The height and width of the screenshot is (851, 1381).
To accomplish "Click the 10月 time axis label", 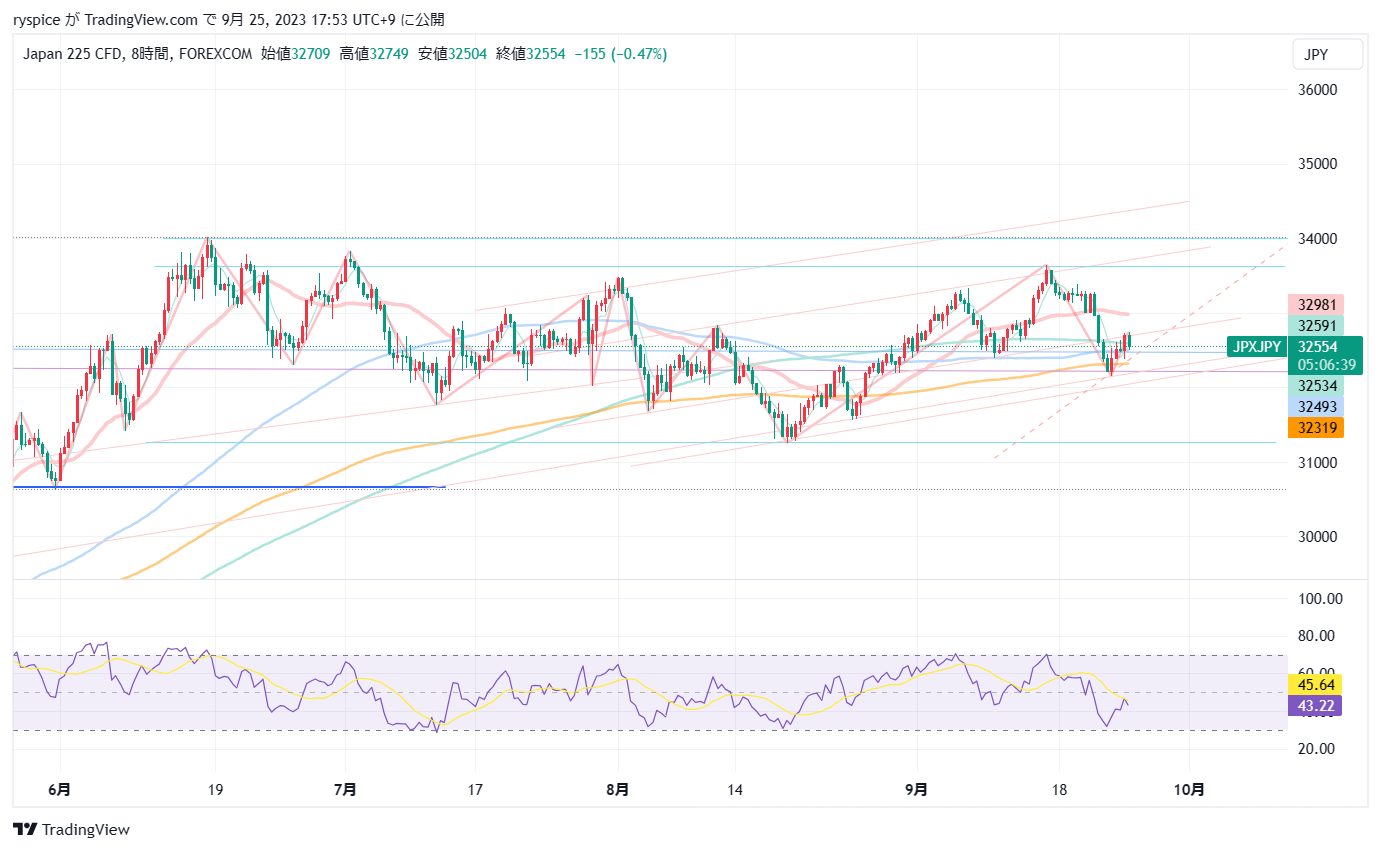I will [x=1191, y=789].
